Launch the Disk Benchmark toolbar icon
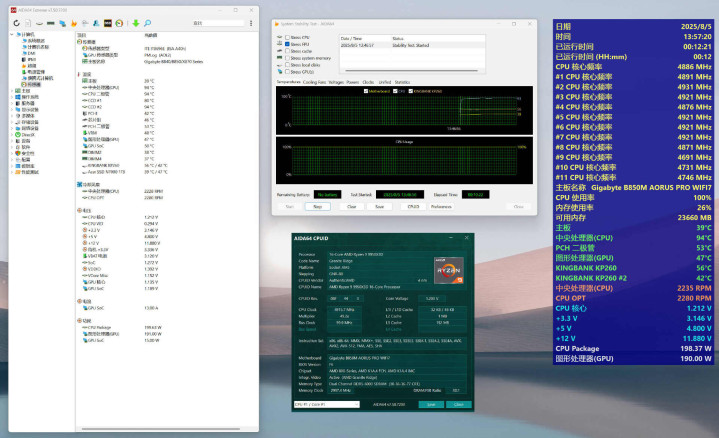The height and width of the screenshot is (438, 719). 39,23
